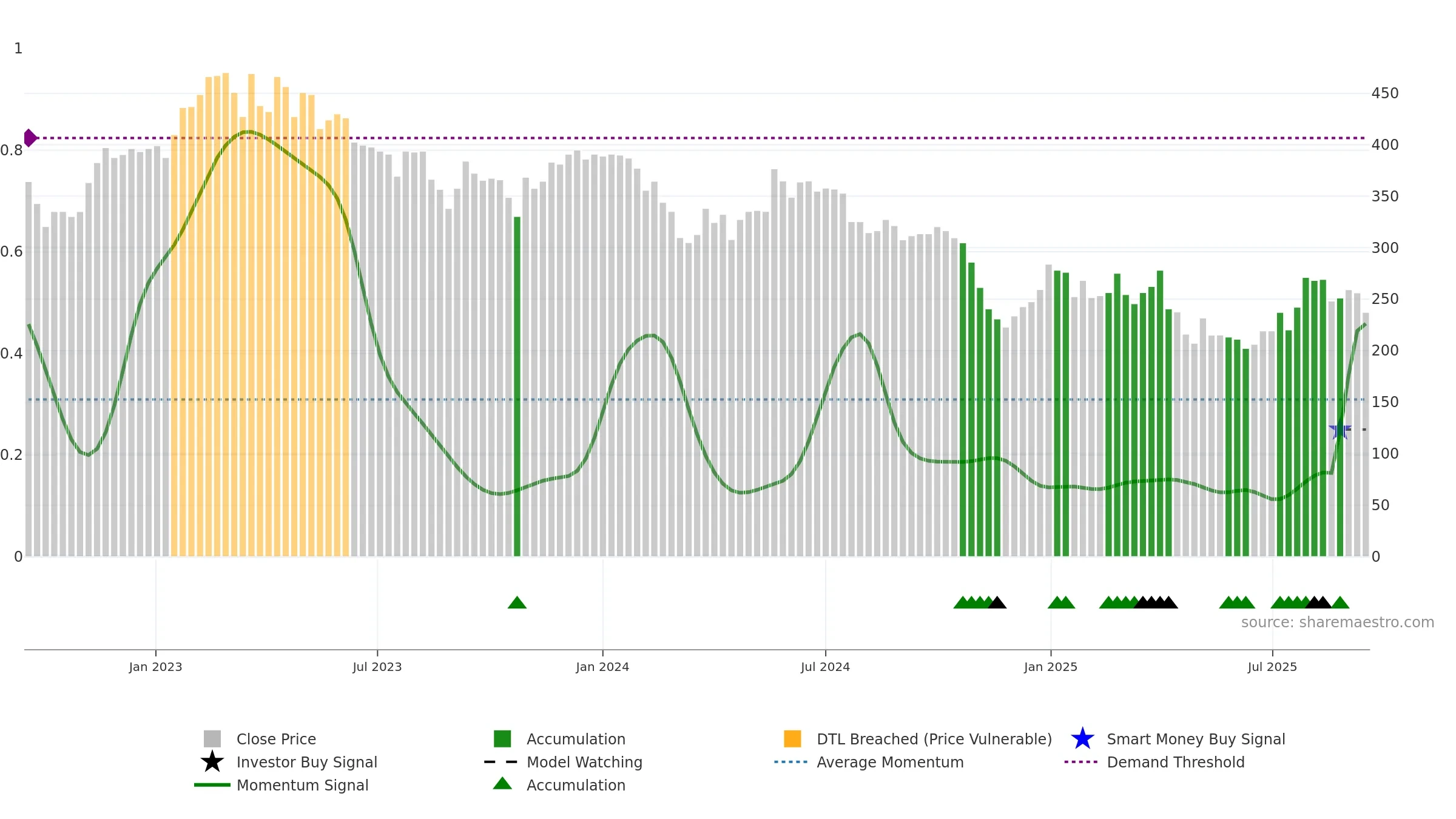Image resolution: width=1456 pixels, height=819 pixels.
Task: Click the lone green triangle near late 2023
Action: point(517,602)
